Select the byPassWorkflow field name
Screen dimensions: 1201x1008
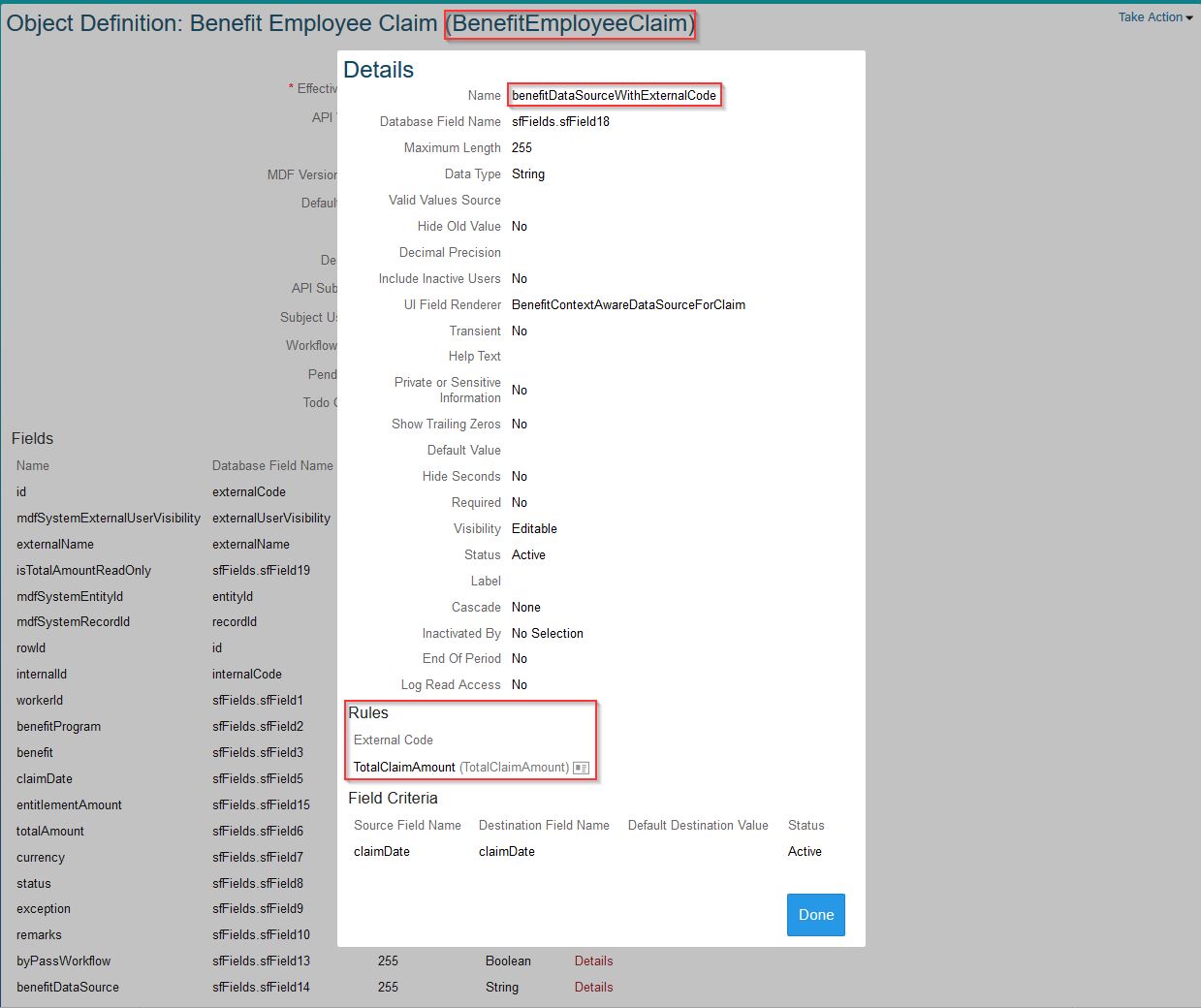click(x=63, y=961)
